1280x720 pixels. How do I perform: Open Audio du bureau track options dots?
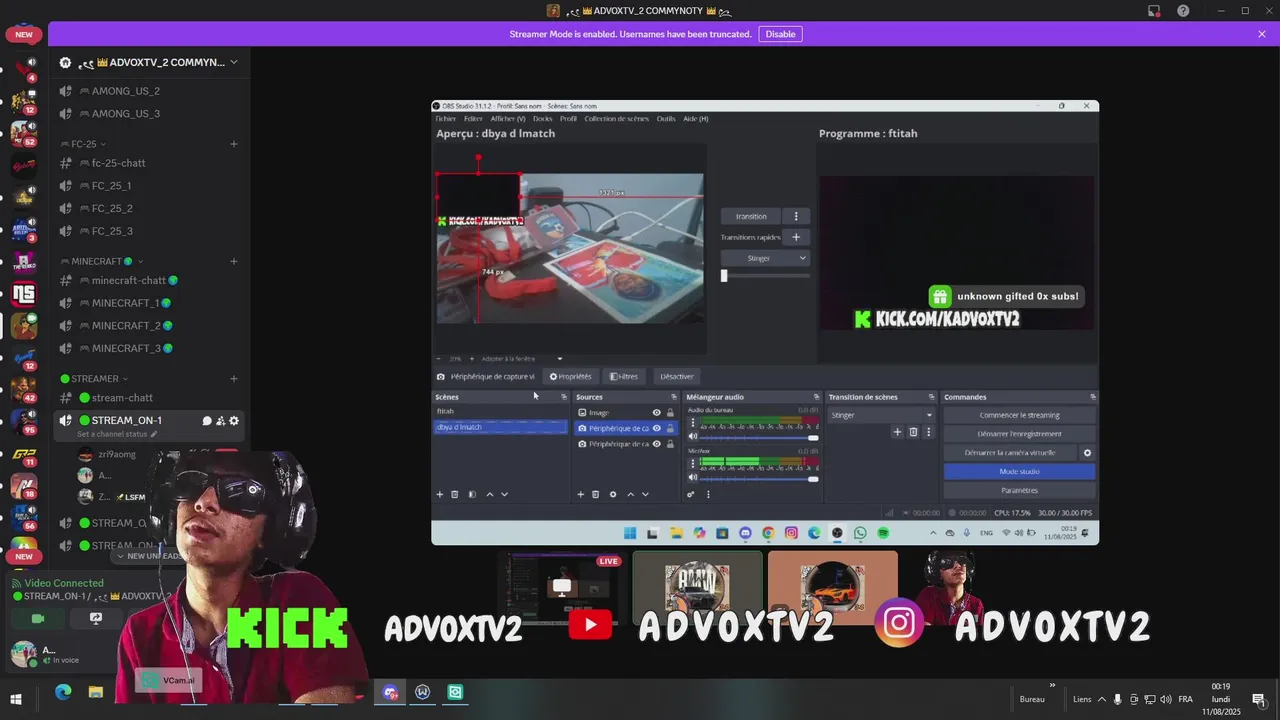click(692, 423)
